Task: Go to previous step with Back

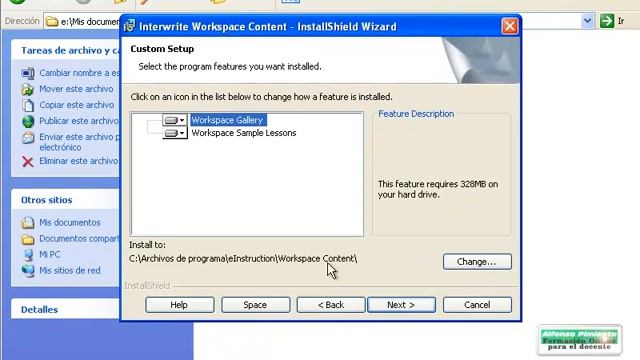Action: pos(331,305)
